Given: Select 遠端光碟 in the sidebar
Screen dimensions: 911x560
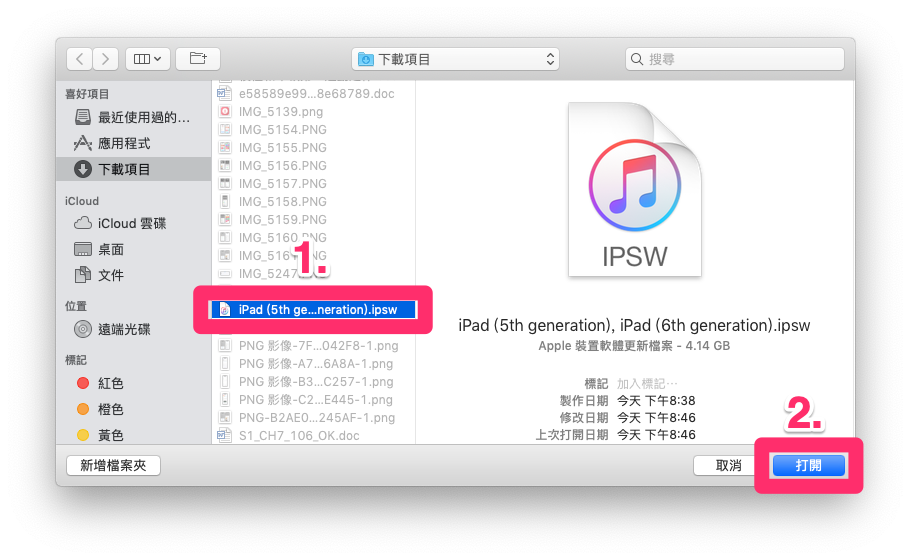Looking at the screenshot, I should point(134,329).
